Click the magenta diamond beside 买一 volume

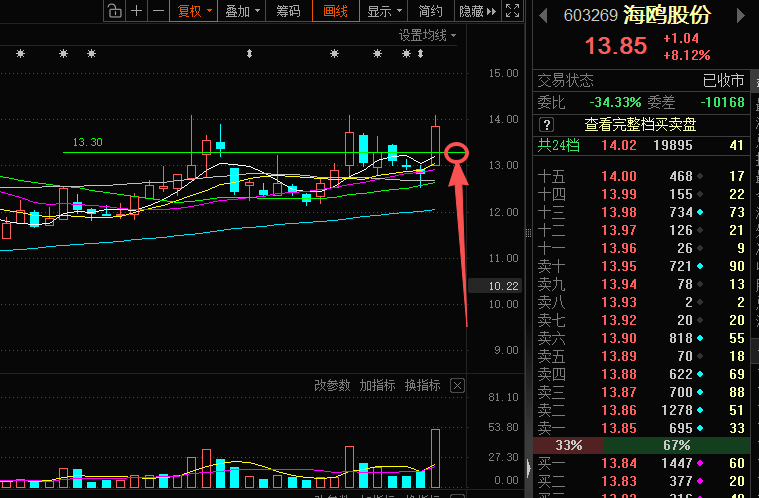point(700,463)
